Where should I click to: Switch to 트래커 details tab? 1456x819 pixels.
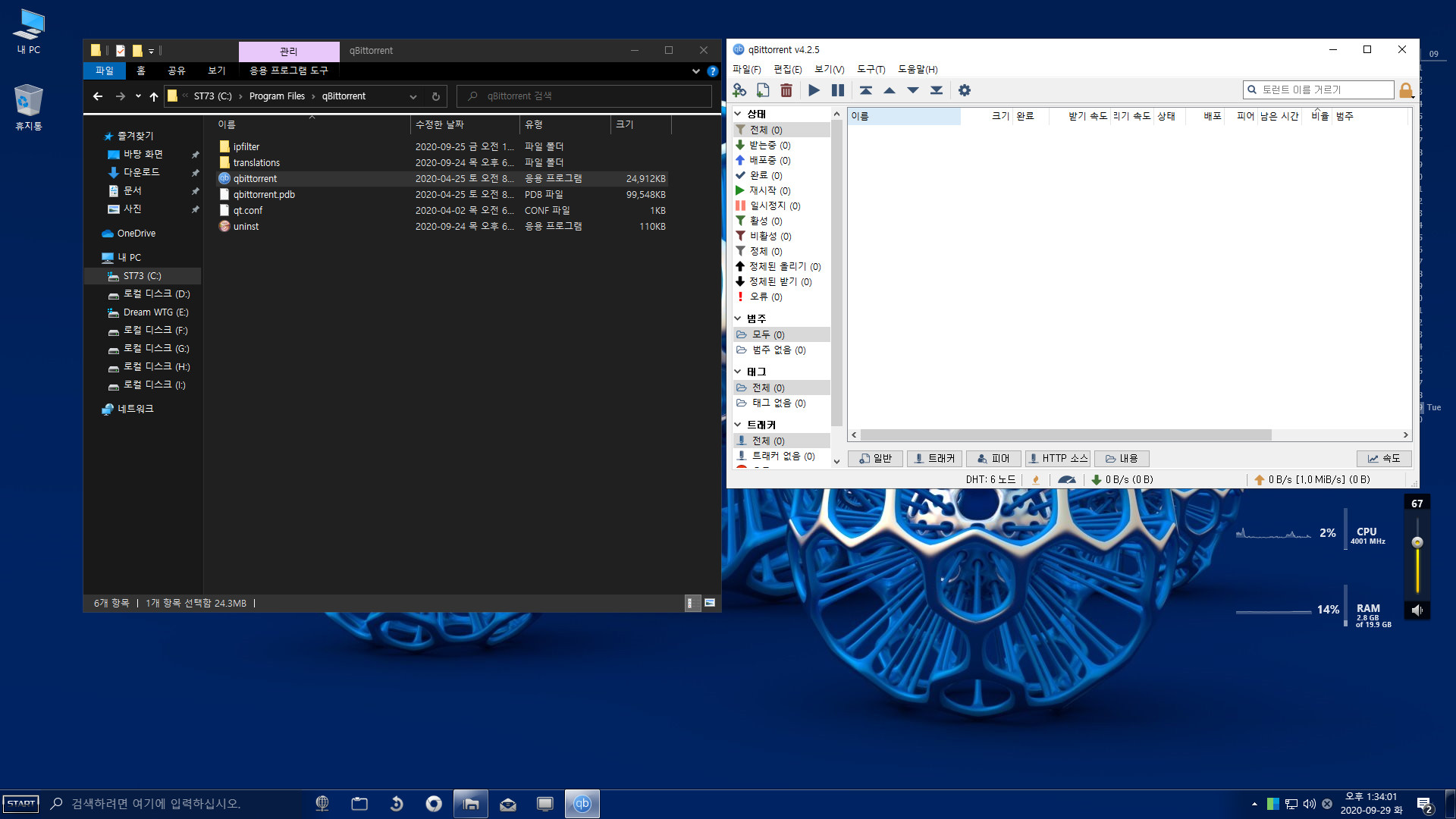pos(934,458)
